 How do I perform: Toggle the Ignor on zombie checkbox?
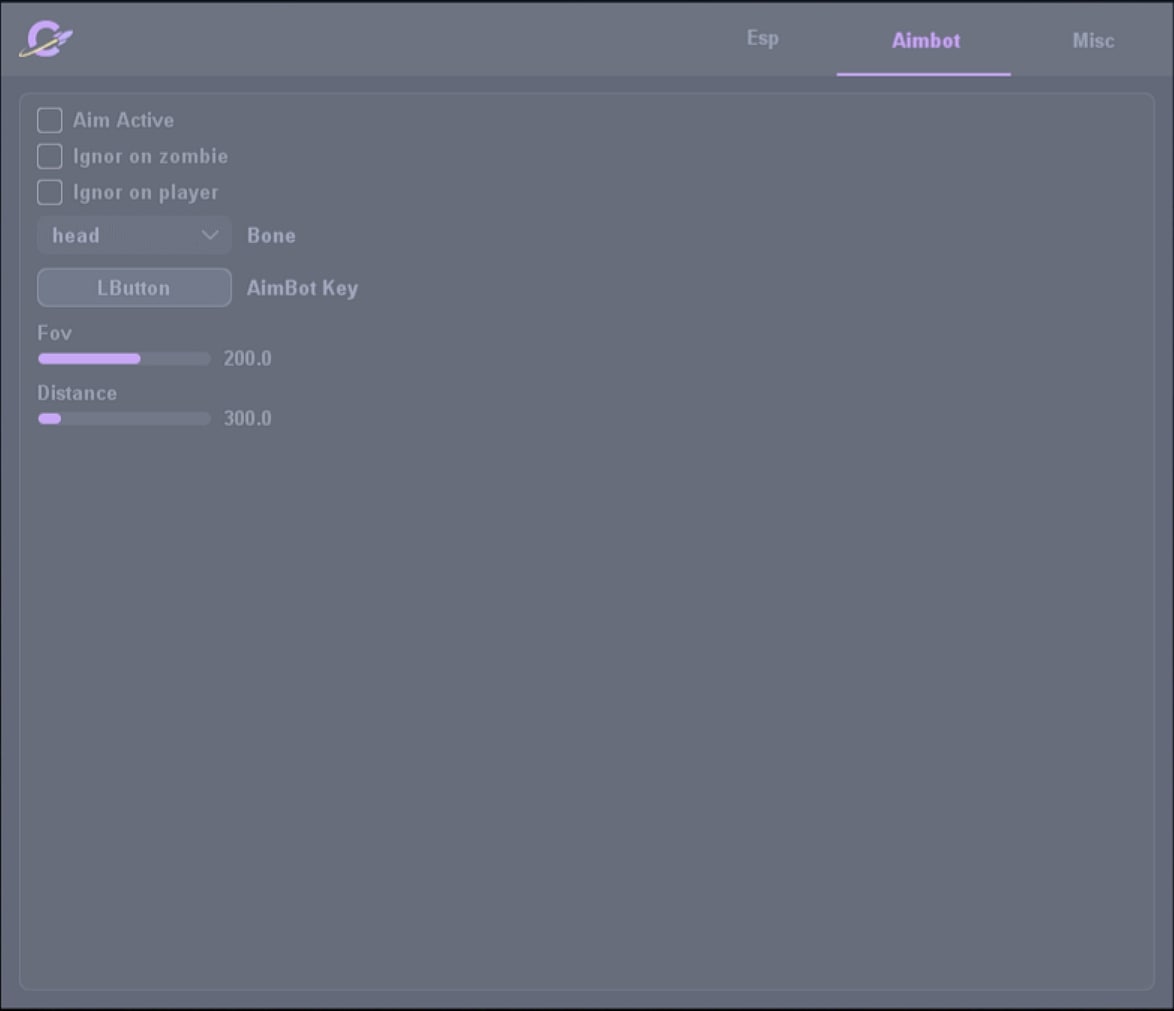coord(50,157)
